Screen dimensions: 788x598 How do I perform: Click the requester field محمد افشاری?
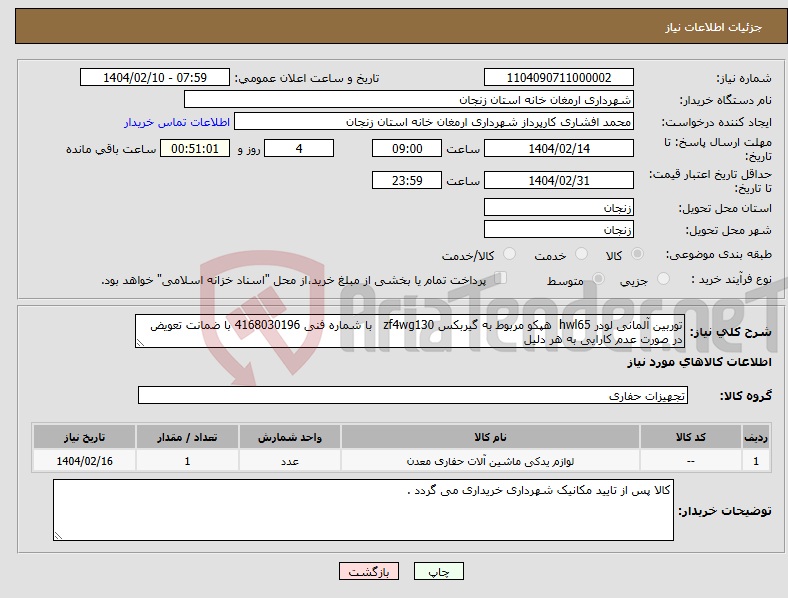pos(434,122)
